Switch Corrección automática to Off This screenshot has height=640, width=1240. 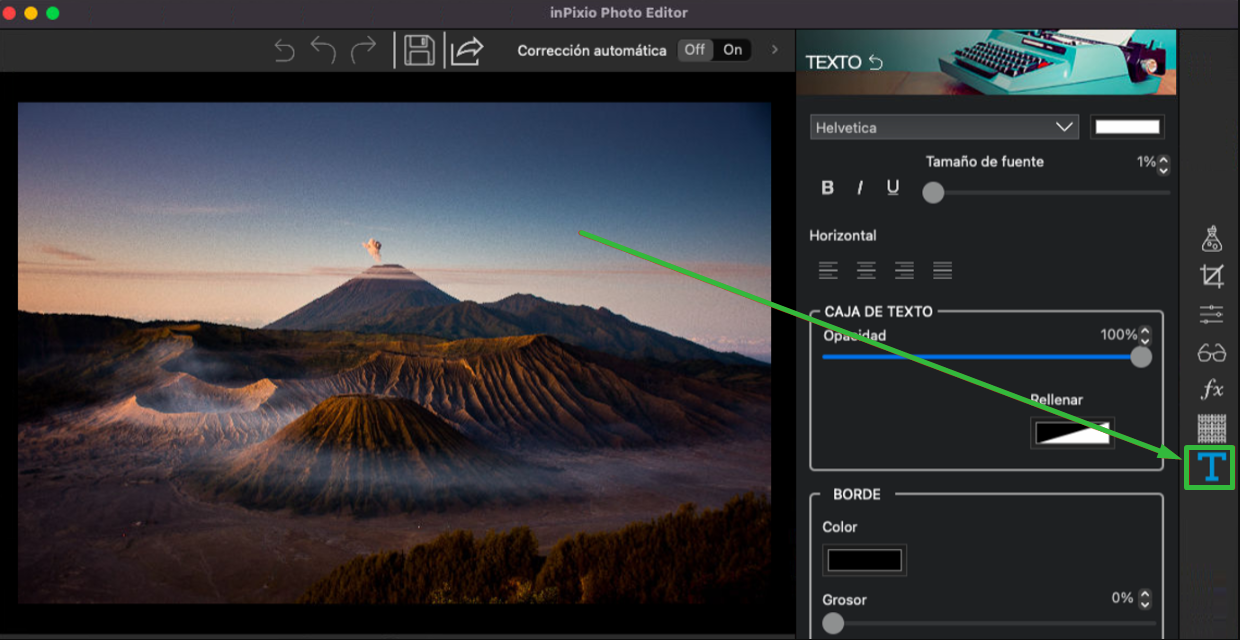pos(695,50)
